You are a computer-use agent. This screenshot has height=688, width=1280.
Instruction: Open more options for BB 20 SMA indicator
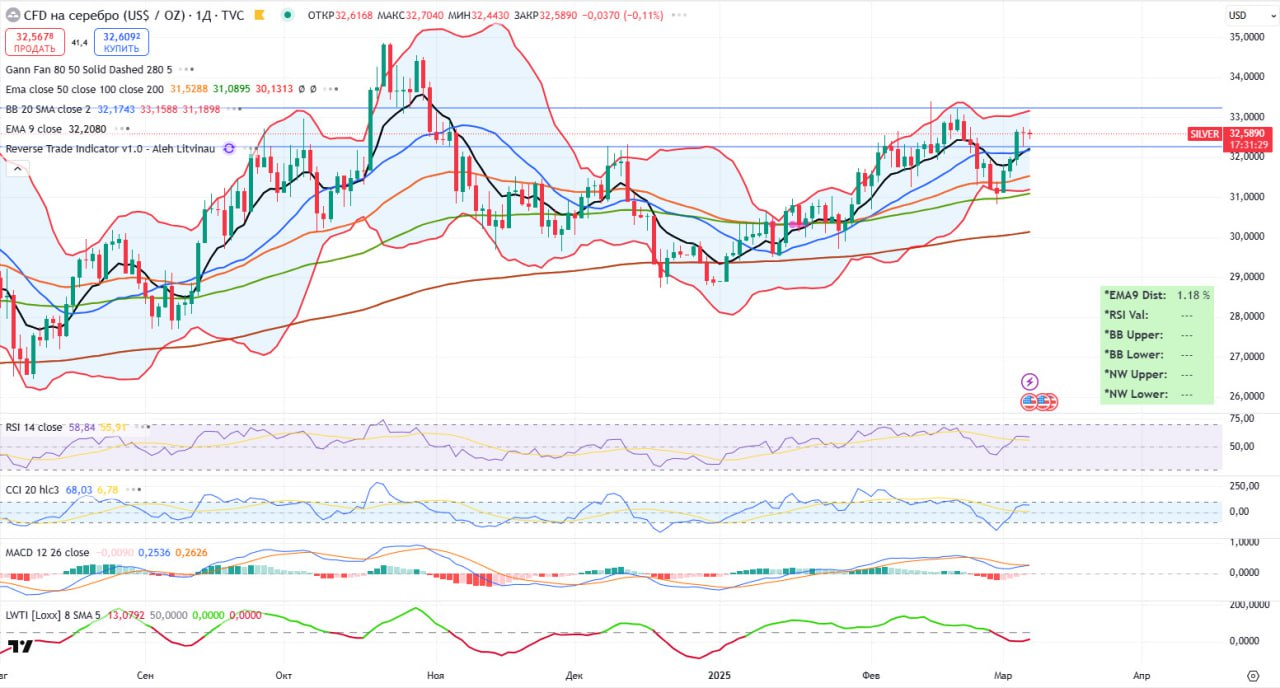point(236,109)
